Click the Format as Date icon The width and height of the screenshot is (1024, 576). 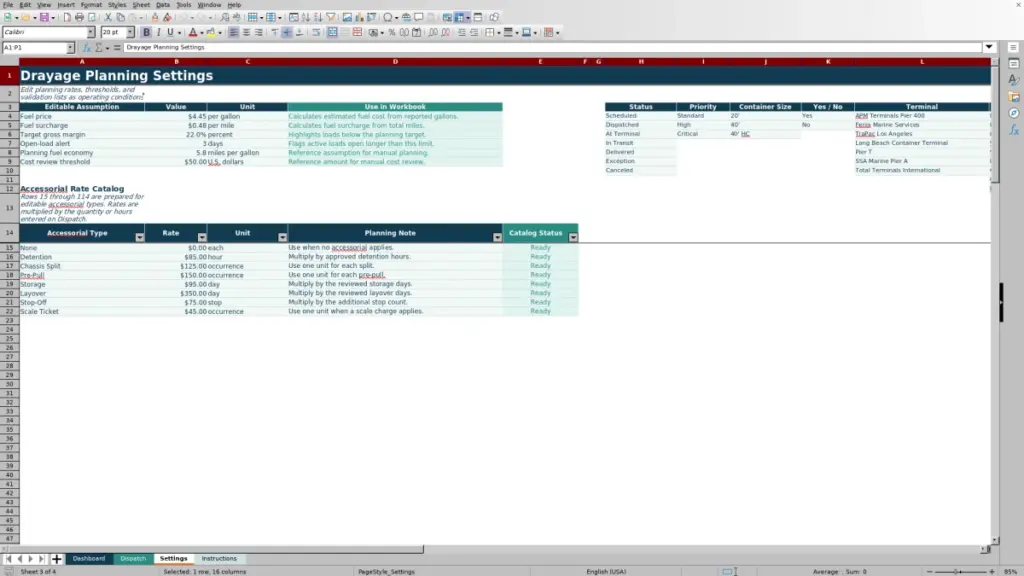pyautogui.click(x=417, y=33)
